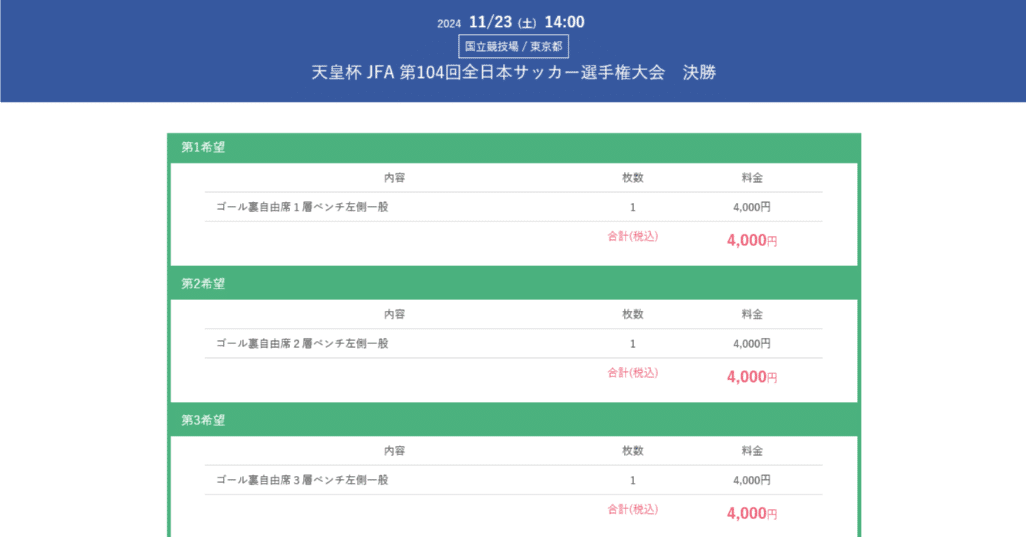Select the 第2希望 section header
Viewport: 1026px width, 537px height.
pos(203,283)
